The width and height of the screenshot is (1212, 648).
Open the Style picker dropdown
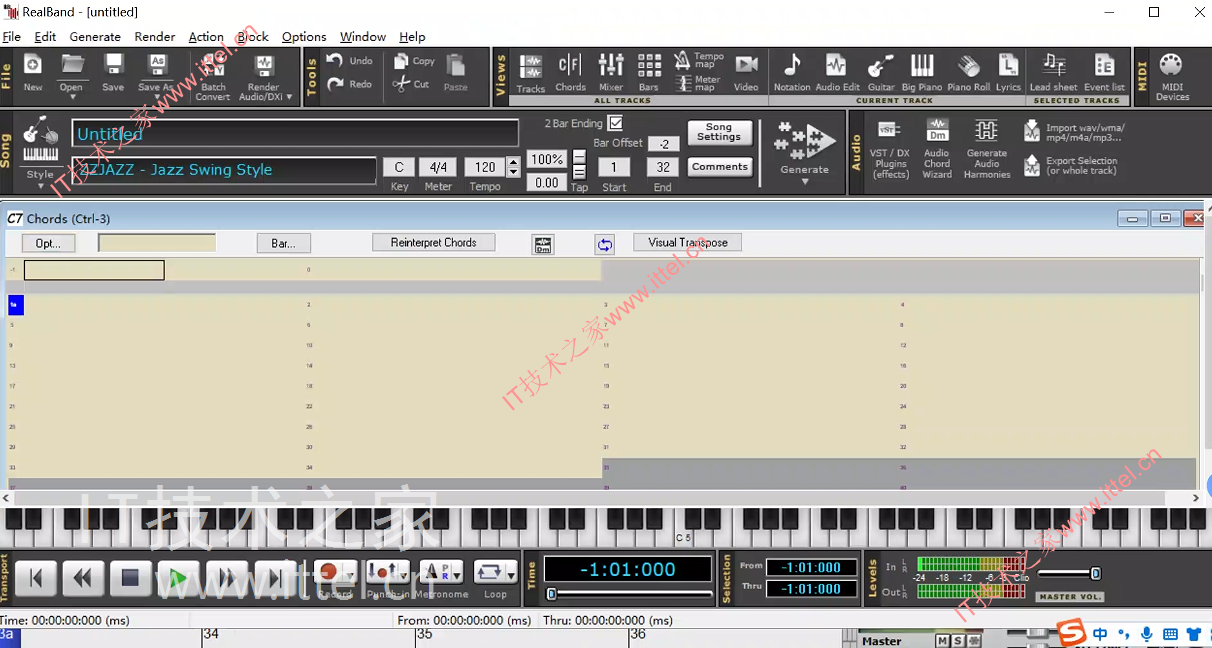point(40,185)
